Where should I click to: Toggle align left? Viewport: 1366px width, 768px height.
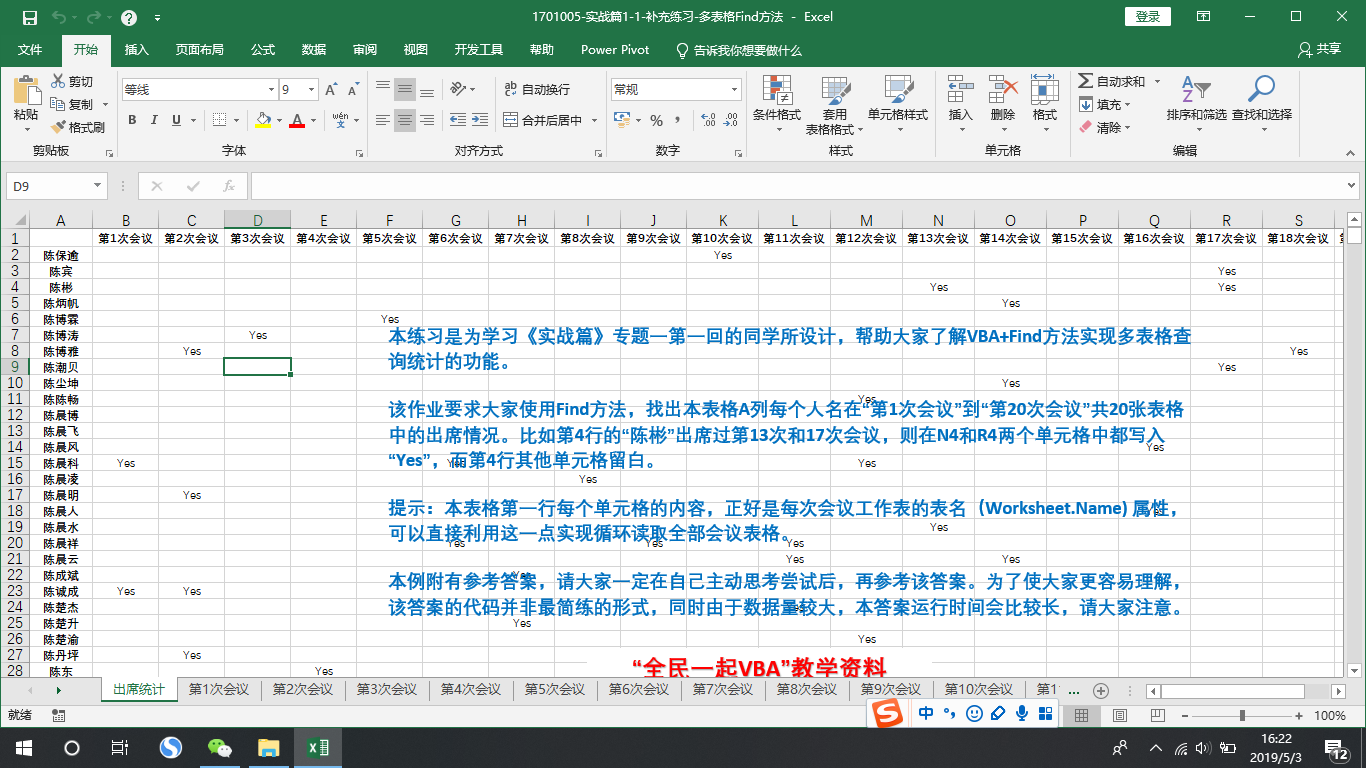(381, 120)
